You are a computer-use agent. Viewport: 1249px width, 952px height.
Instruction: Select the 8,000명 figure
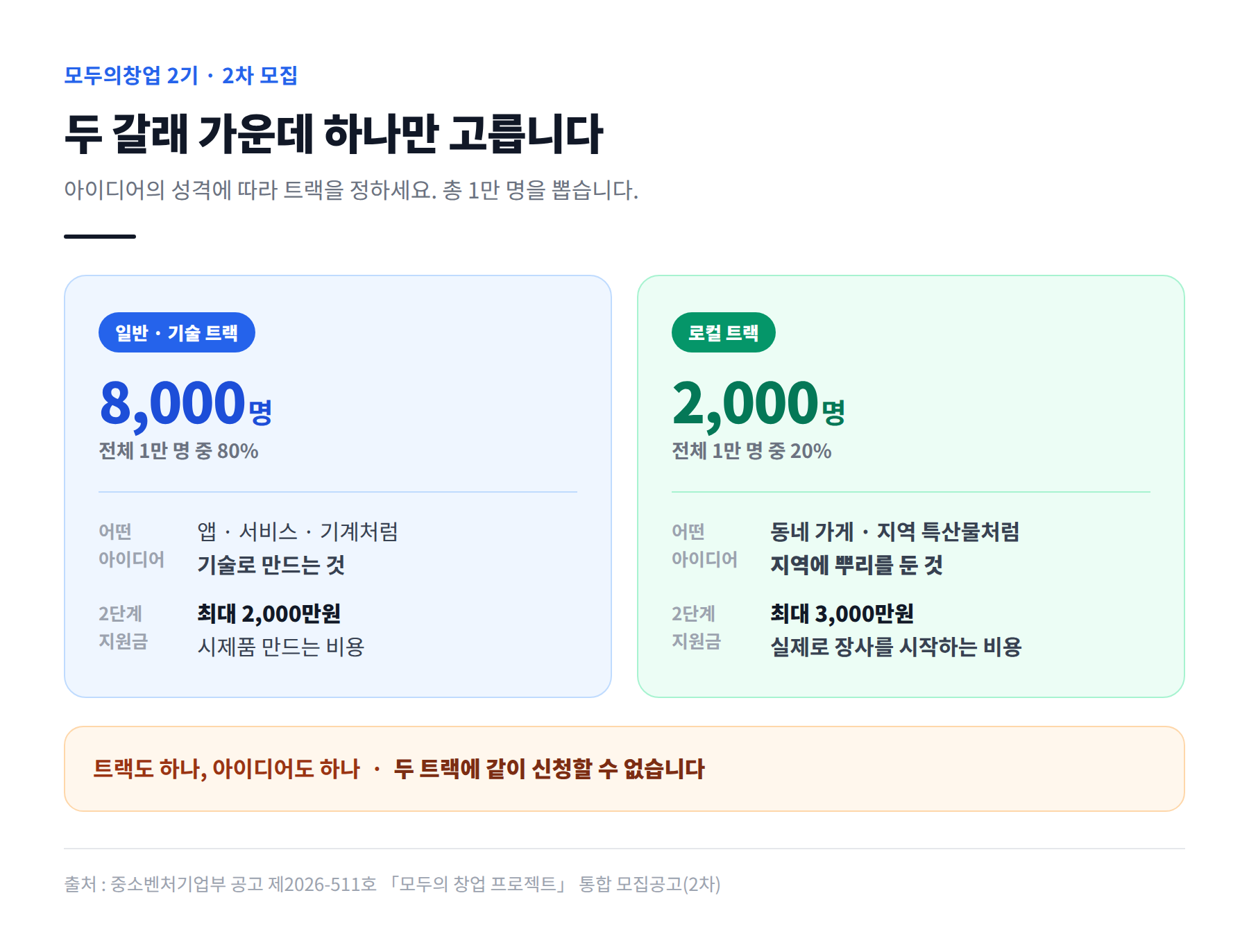tap(186, 404)
